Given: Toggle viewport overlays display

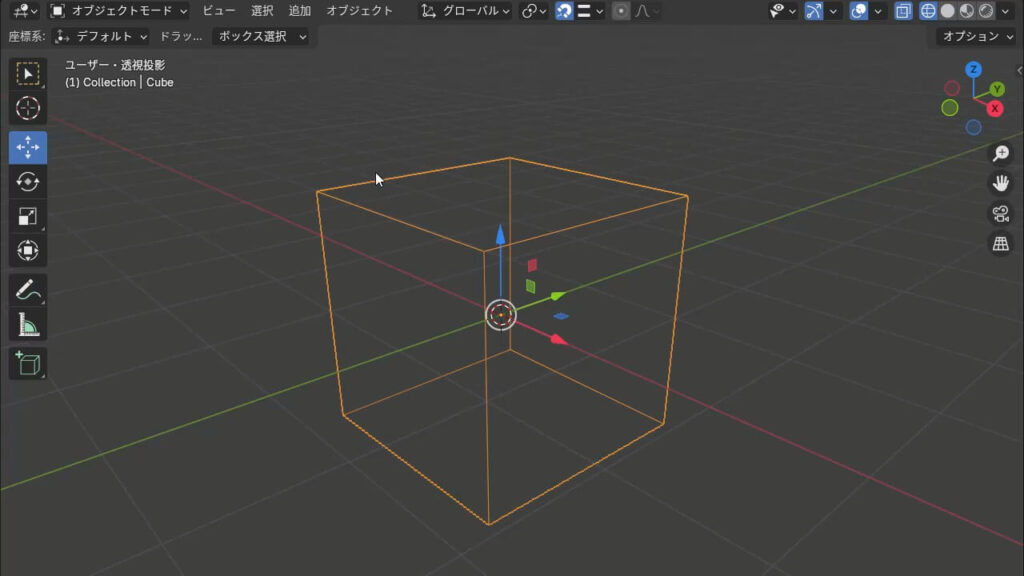Looking at the screenshot, I should pos(859,10).
